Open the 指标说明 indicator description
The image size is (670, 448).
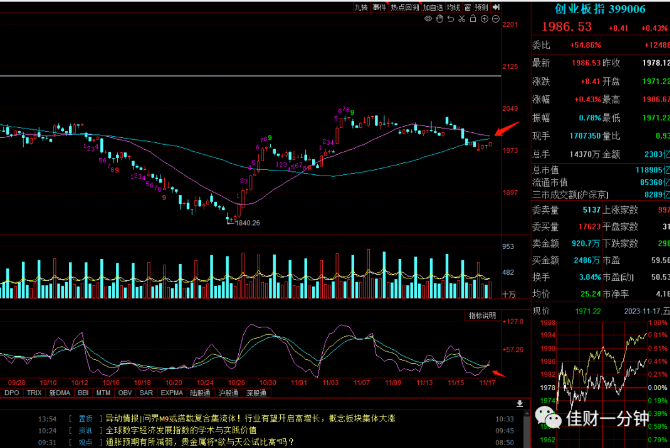tap(482, 315)
